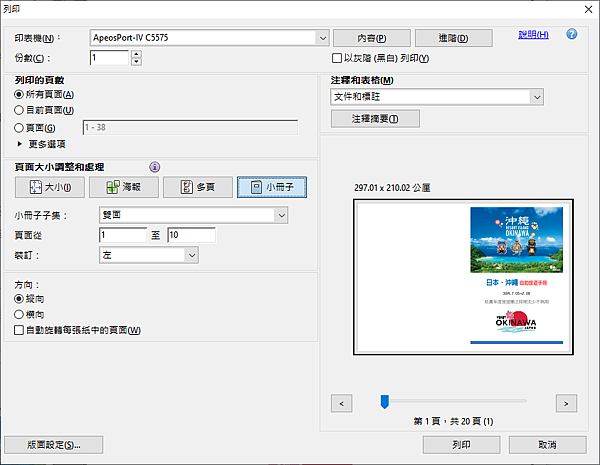Click the 至 end page field showing 10
The width and height of the screenshot is (600, 465).
[191, 235]
